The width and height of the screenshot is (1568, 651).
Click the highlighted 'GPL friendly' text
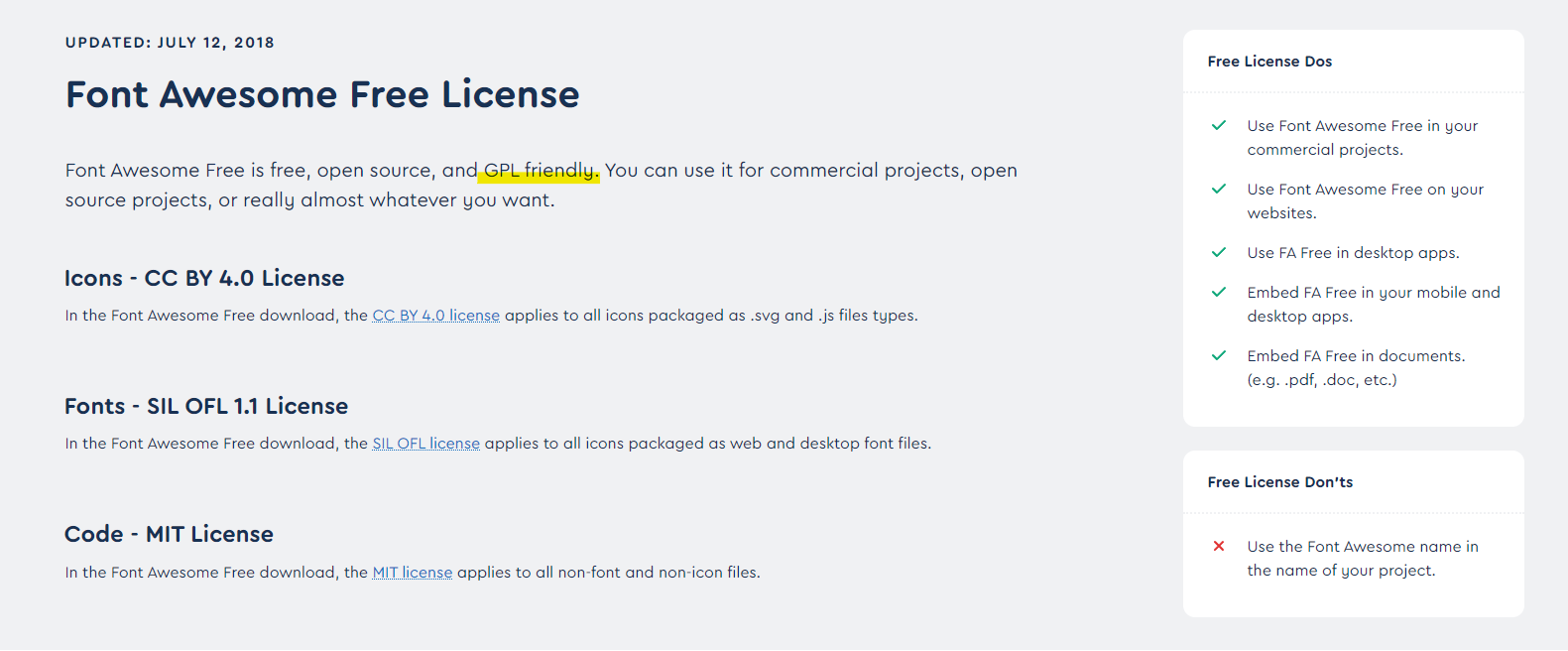(540, 171)
